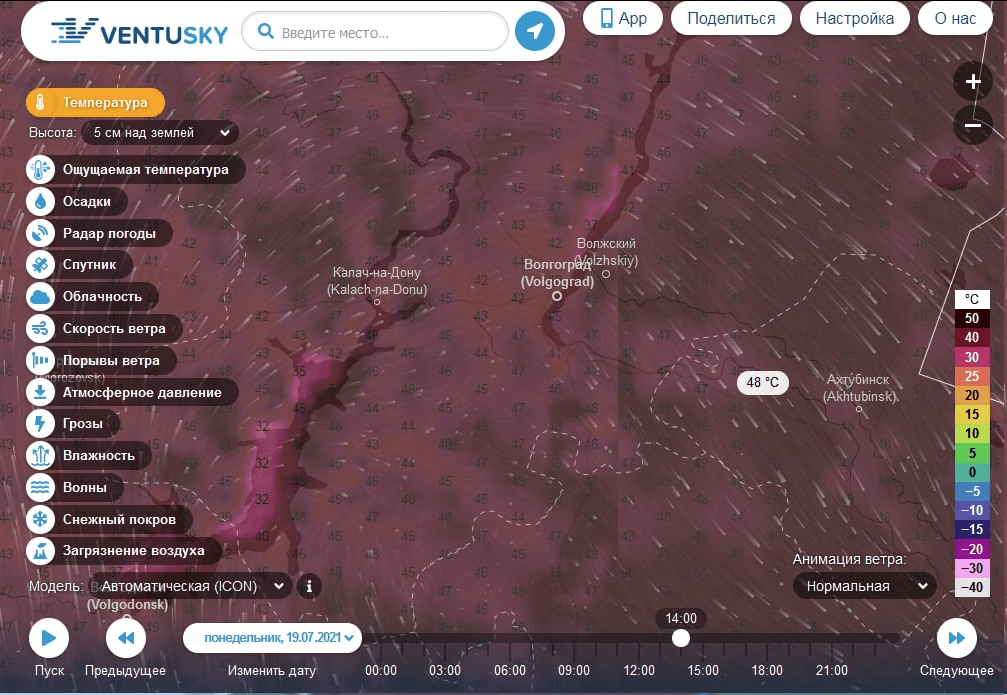Click the −20 swatch on temperature legend

pyautogui.click(x=972, y=549)
